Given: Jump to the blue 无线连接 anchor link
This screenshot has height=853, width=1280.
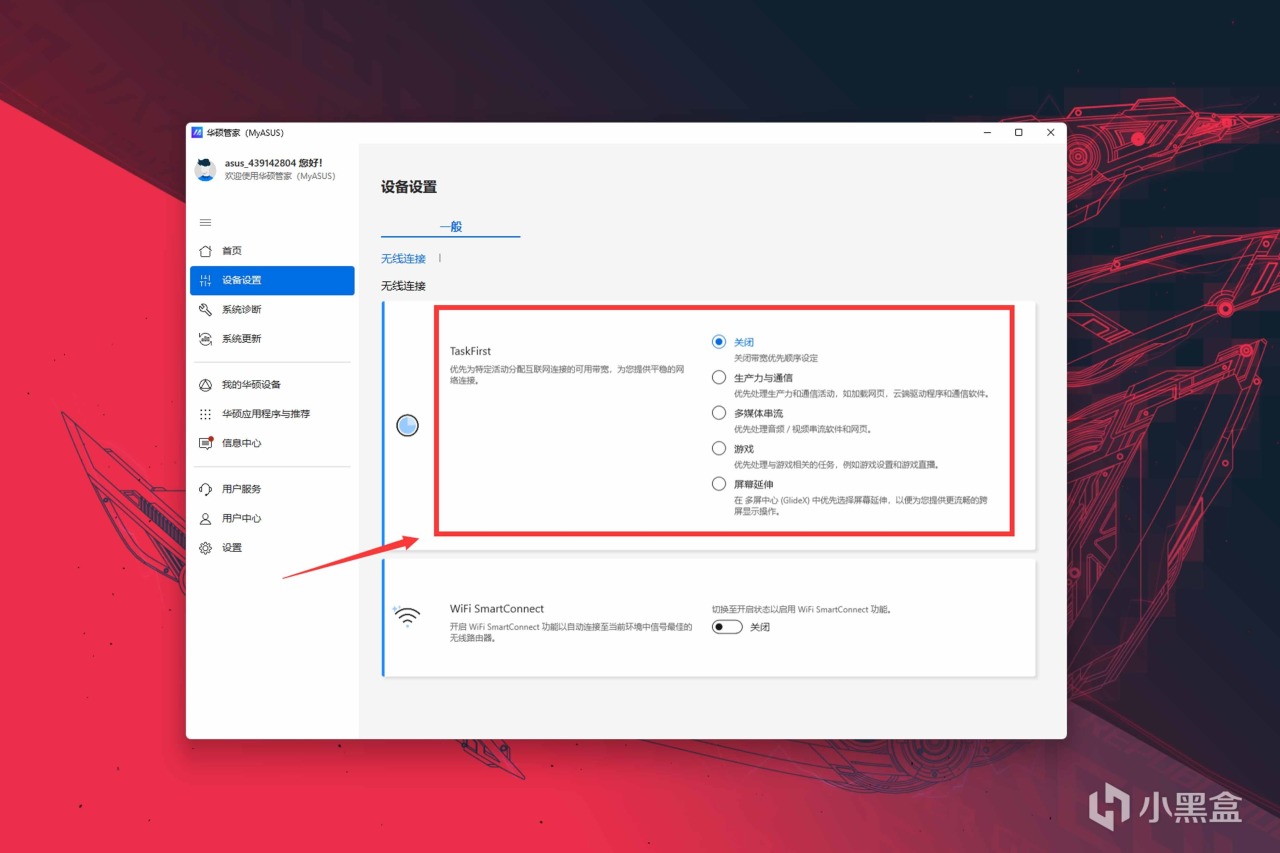Looking at the screenshot, I should coord(403,259).
